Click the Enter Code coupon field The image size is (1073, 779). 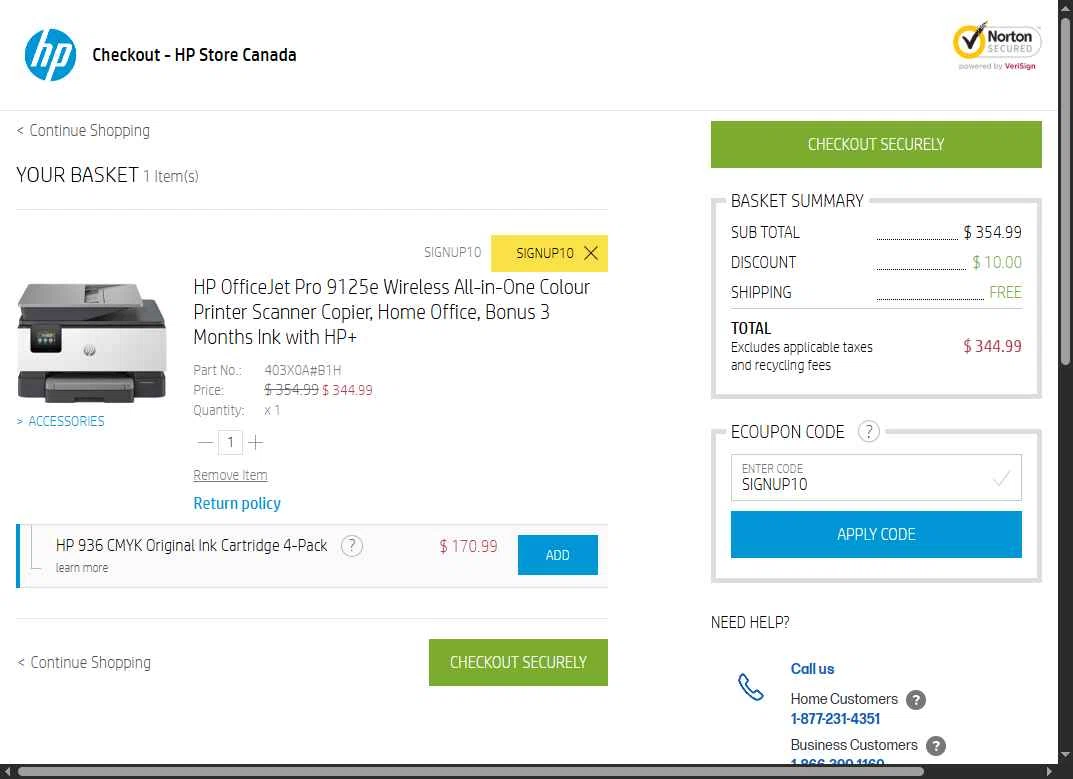tap(876, 478)
